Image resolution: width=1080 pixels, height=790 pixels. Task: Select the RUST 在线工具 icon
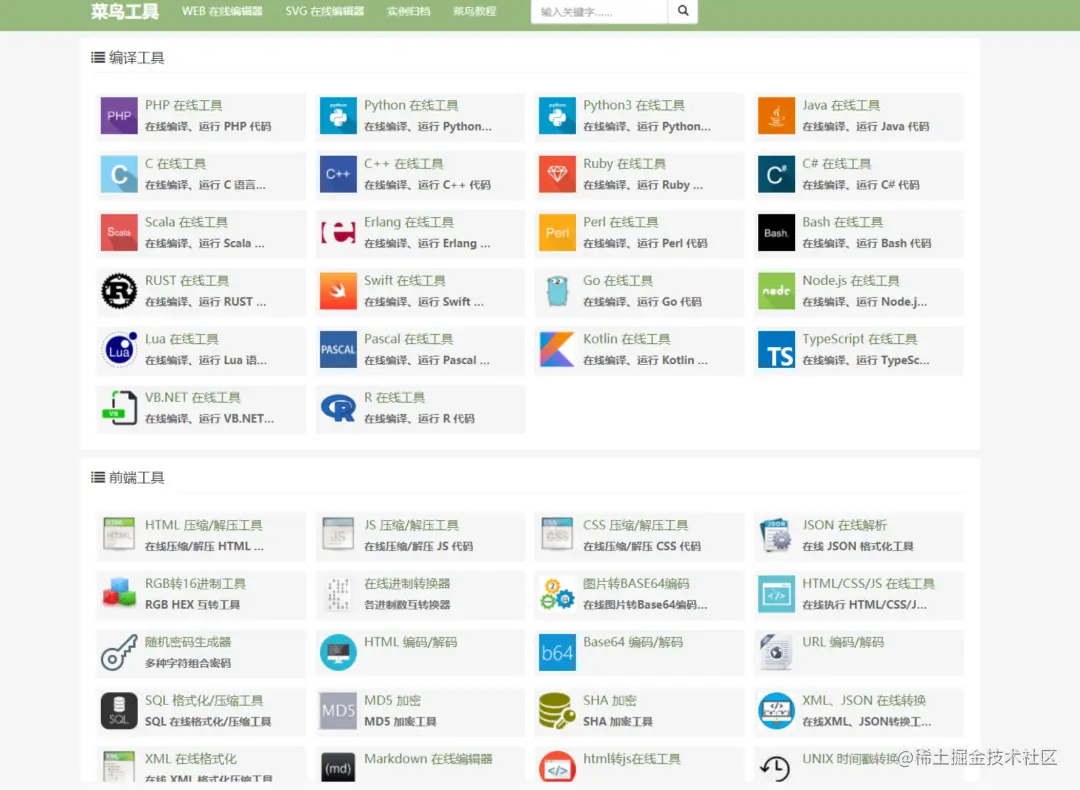(118, 292)
